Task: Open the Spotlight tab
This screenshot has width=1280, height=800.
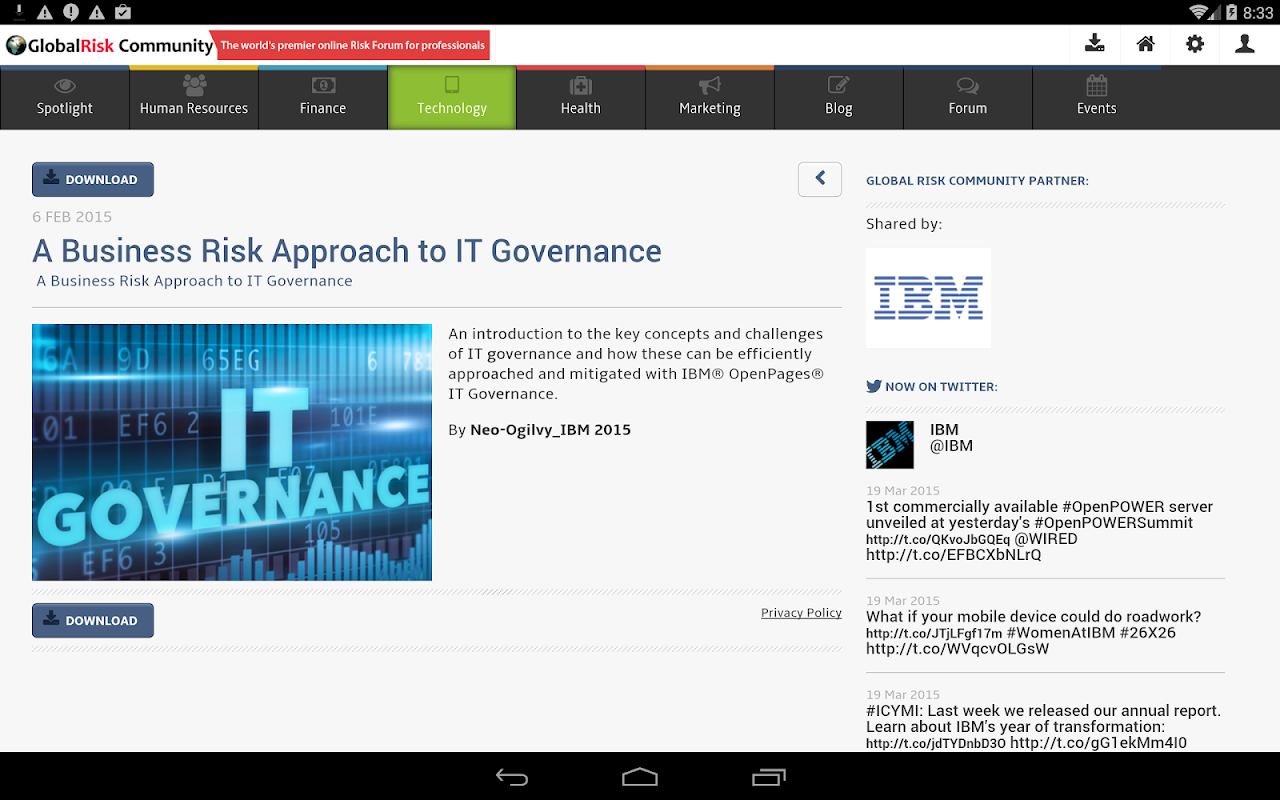Action: 65,98
